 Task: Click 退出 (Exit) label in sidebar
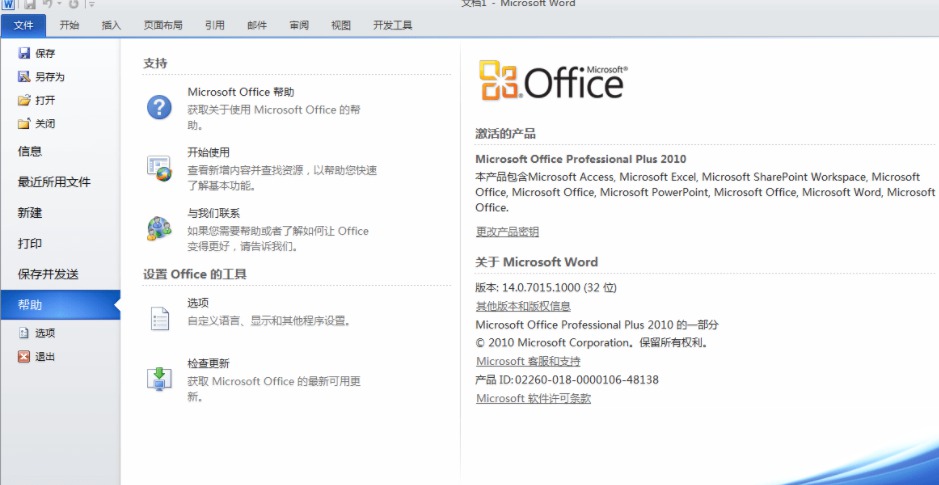click(45, 356)
